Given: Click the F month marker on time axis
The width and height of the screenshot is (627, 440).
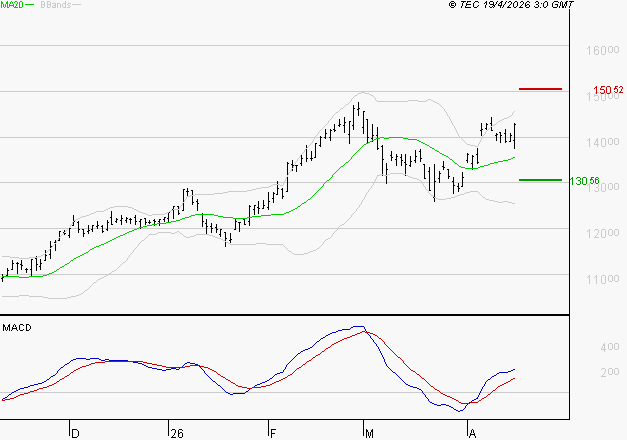Looking at the screenshot, I should tap(273, 433).
